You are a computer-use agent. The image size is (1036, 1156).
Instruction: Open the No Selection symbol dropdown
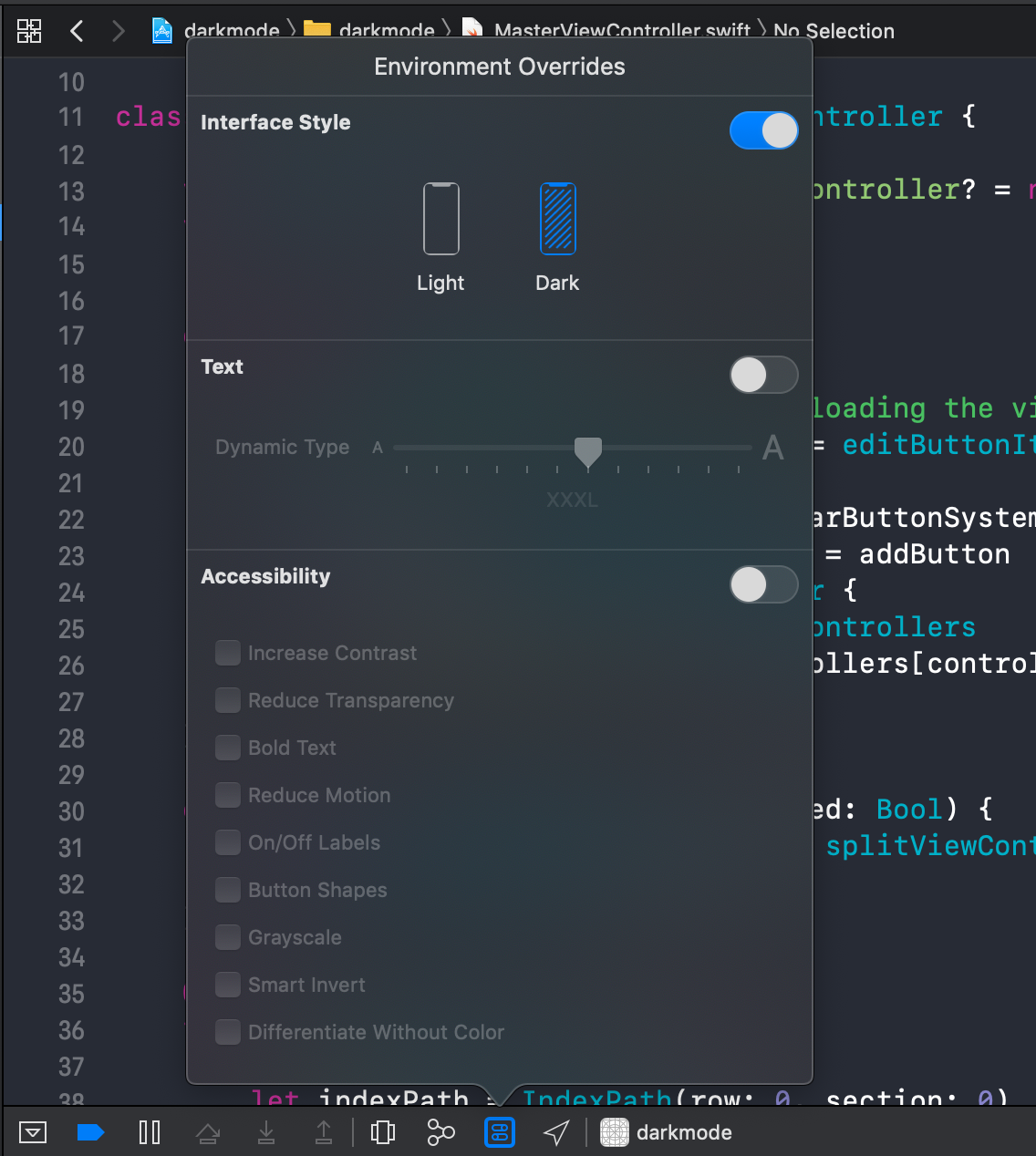(834, 31)
